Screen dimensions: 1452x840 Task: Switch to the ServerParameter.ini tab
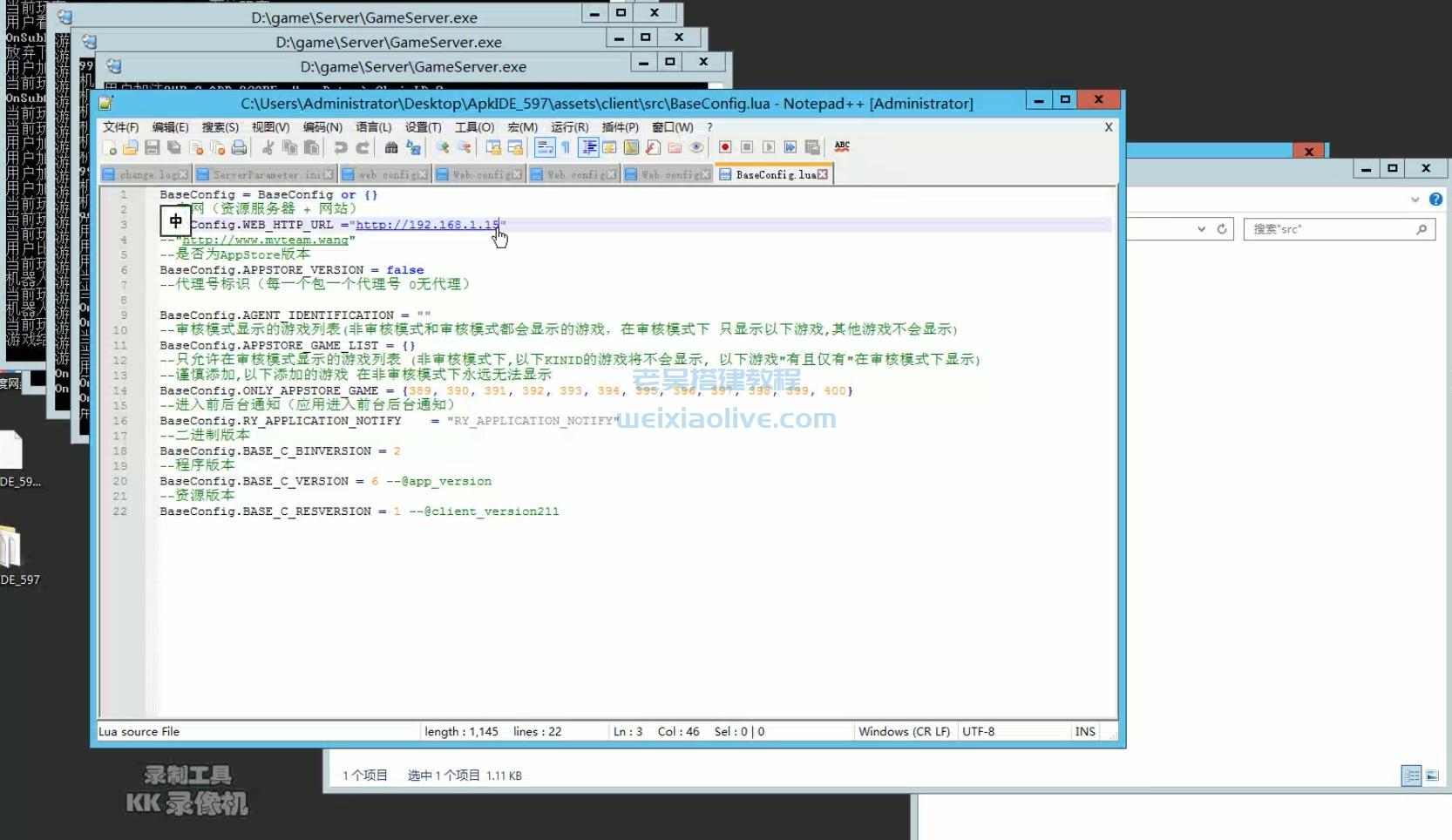click(x=261, y=173)
